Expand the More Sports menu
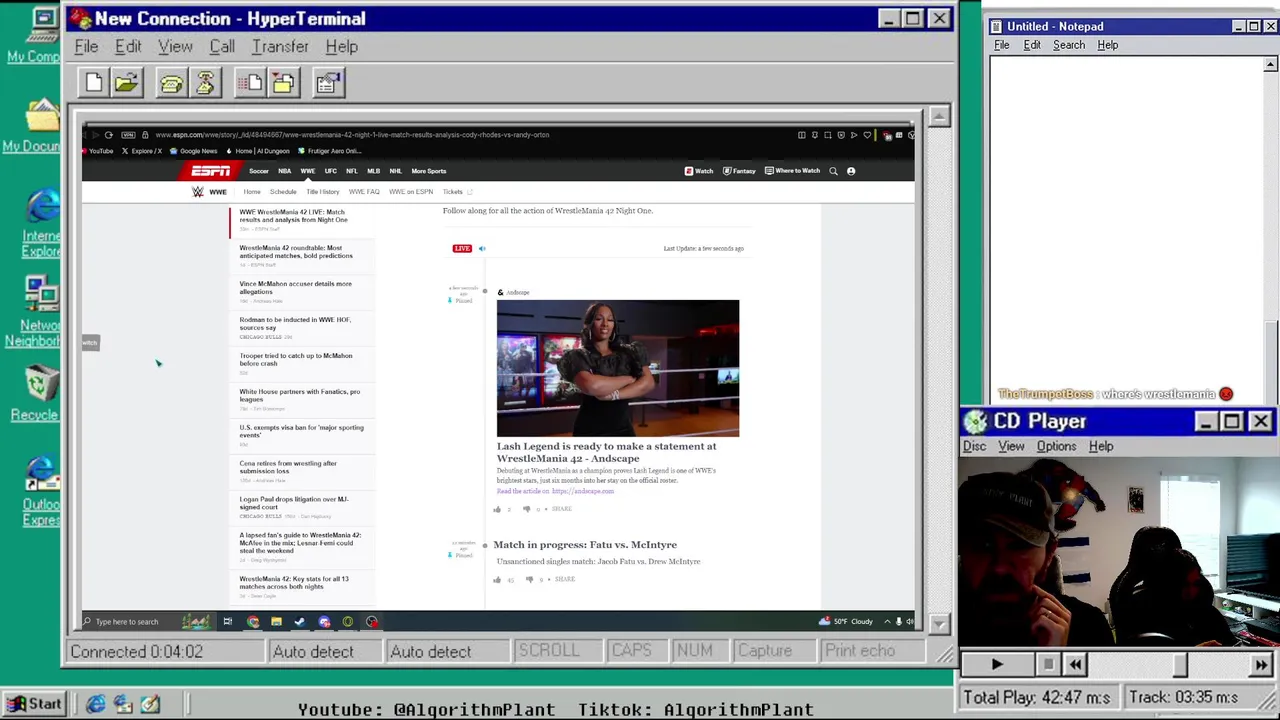Screen dimensions: 1280x720 (428, 171)
